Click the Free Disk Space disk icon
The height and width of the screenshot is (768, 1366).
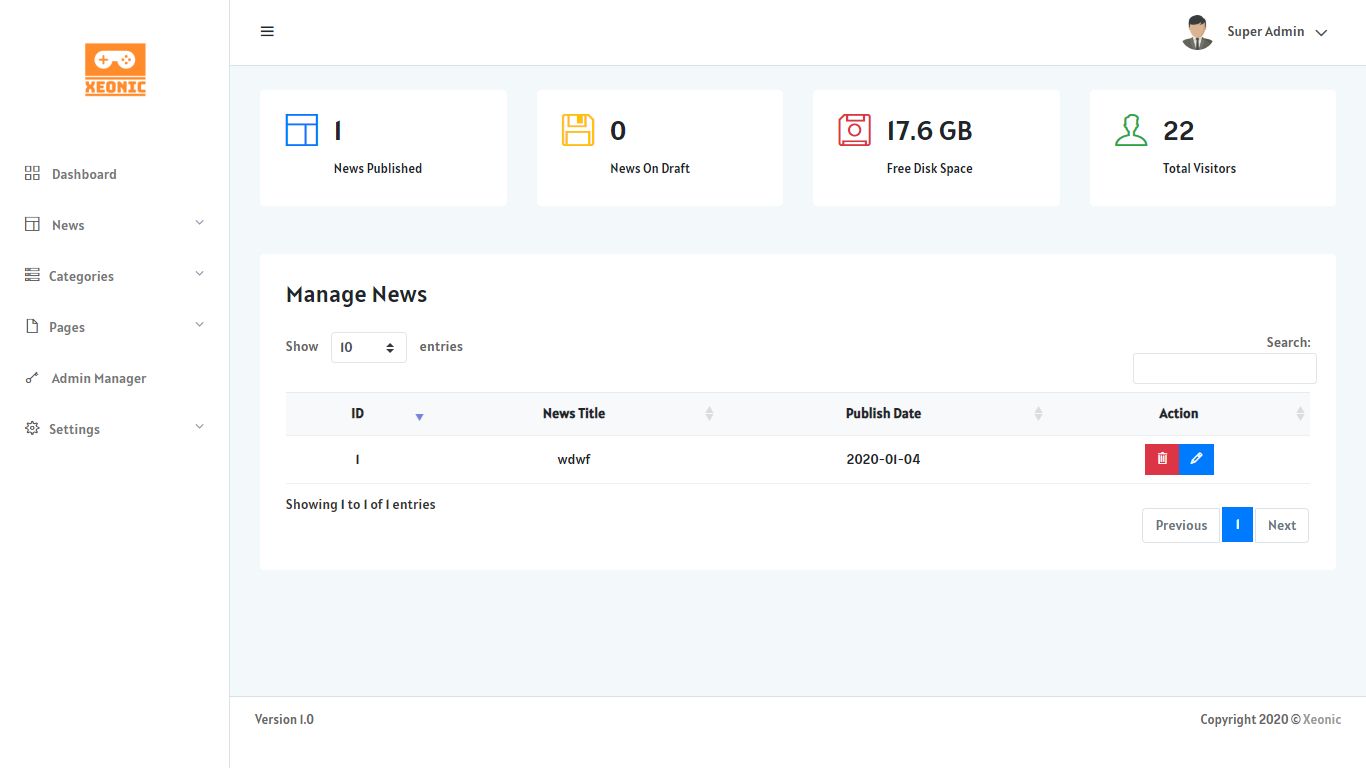[854, 130]
